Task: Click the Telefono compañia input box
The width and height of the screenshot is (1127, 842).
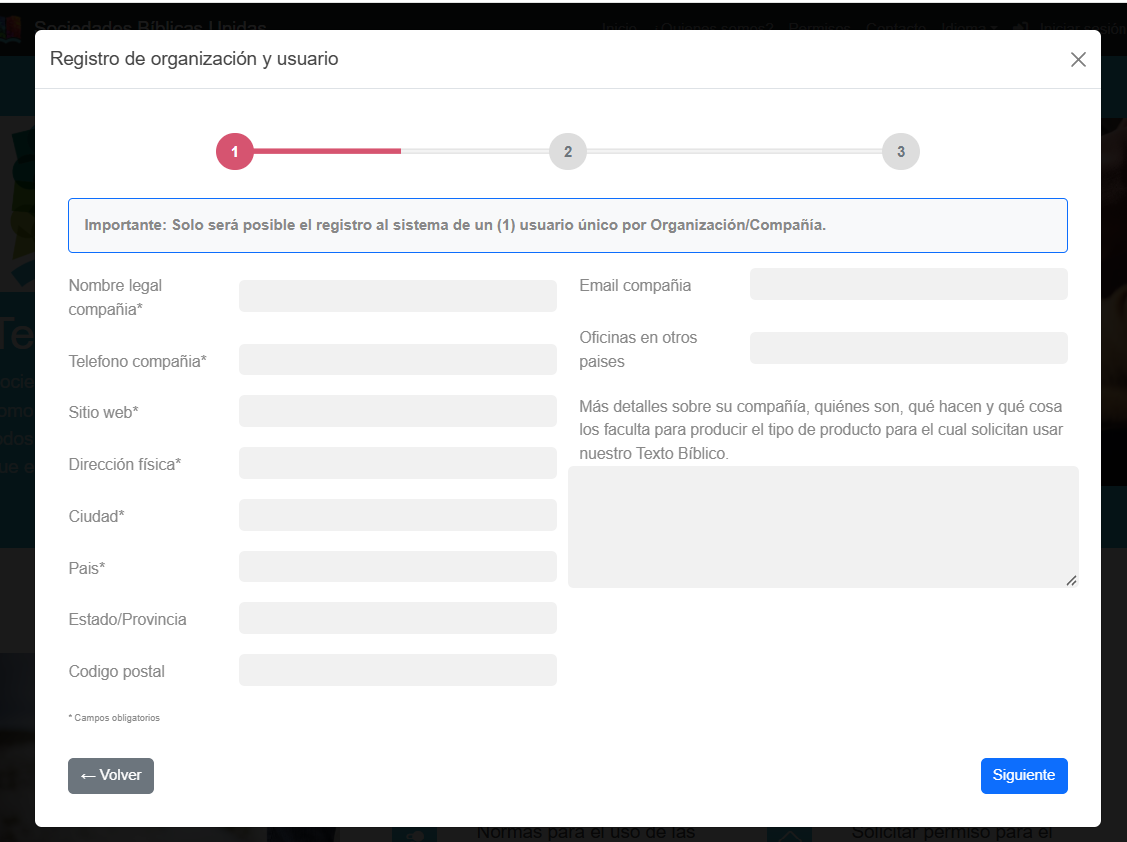Action: point(397,360)
